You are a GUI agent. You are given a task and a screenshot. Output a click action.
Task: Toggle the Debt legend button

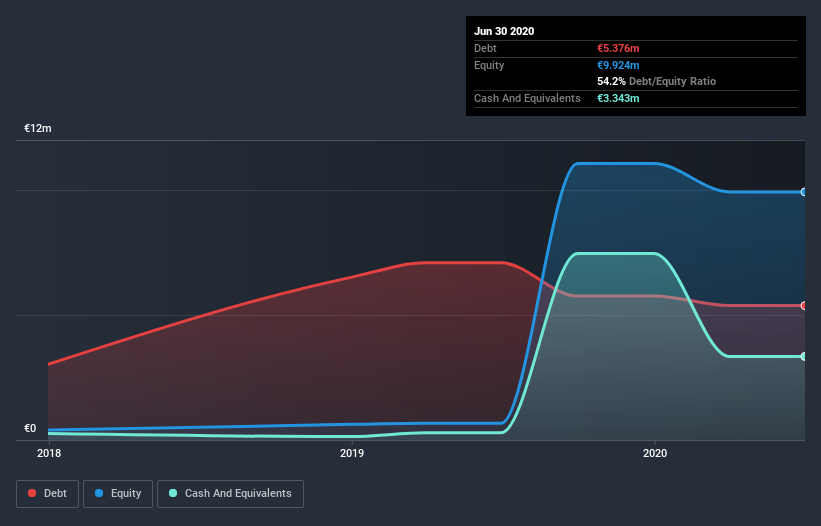(x=47, y=494)
